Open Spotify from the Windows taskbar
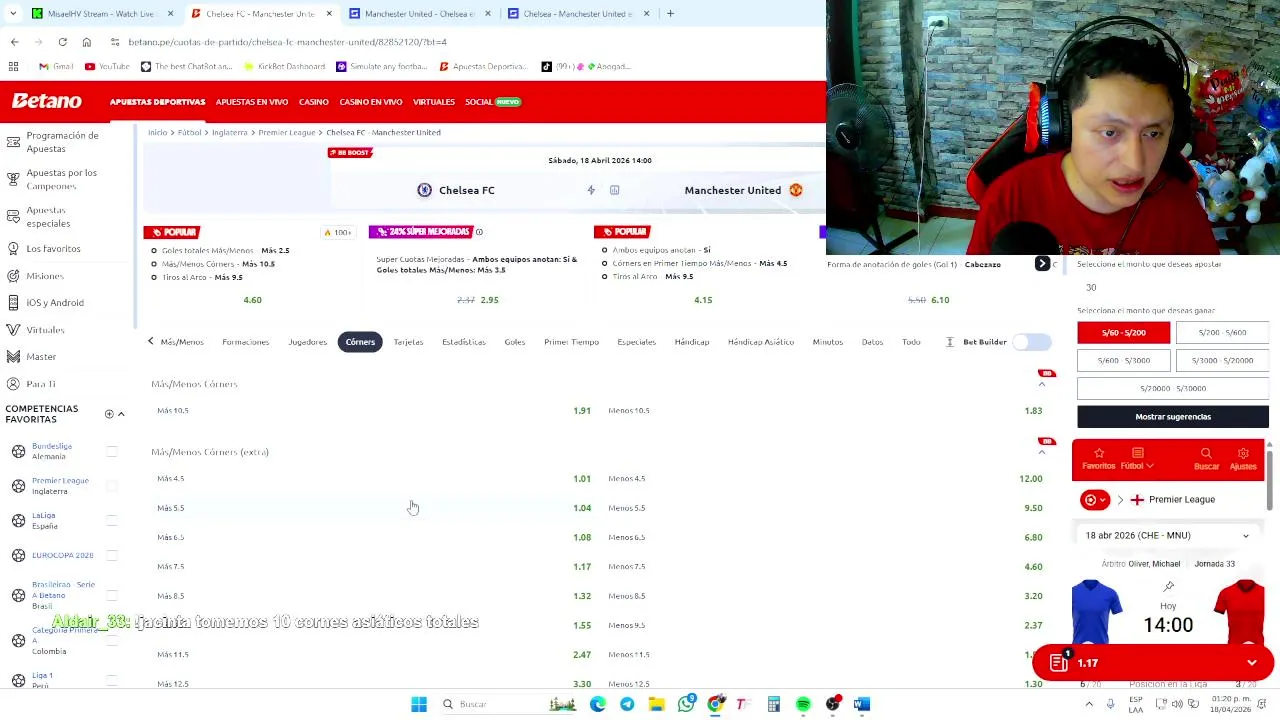 pos(803,704)
